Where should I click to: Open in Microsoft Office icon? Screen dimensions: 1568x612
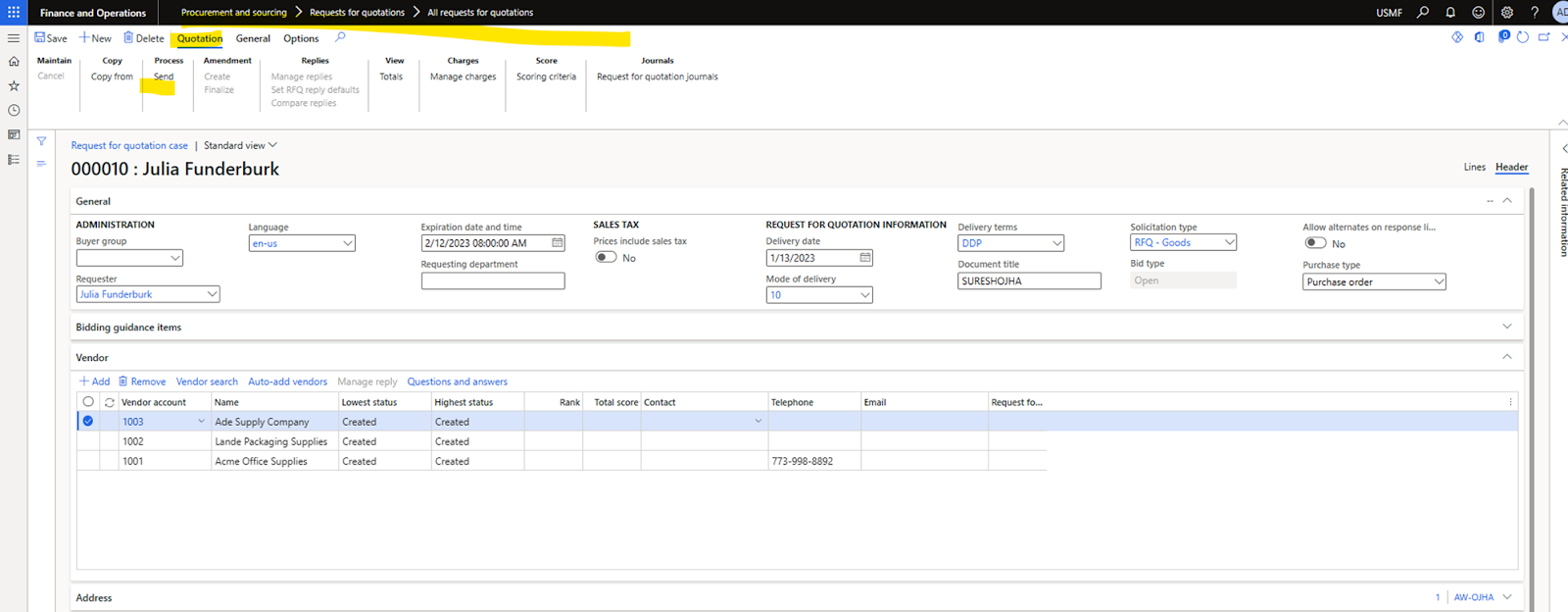pos(1480,37)
